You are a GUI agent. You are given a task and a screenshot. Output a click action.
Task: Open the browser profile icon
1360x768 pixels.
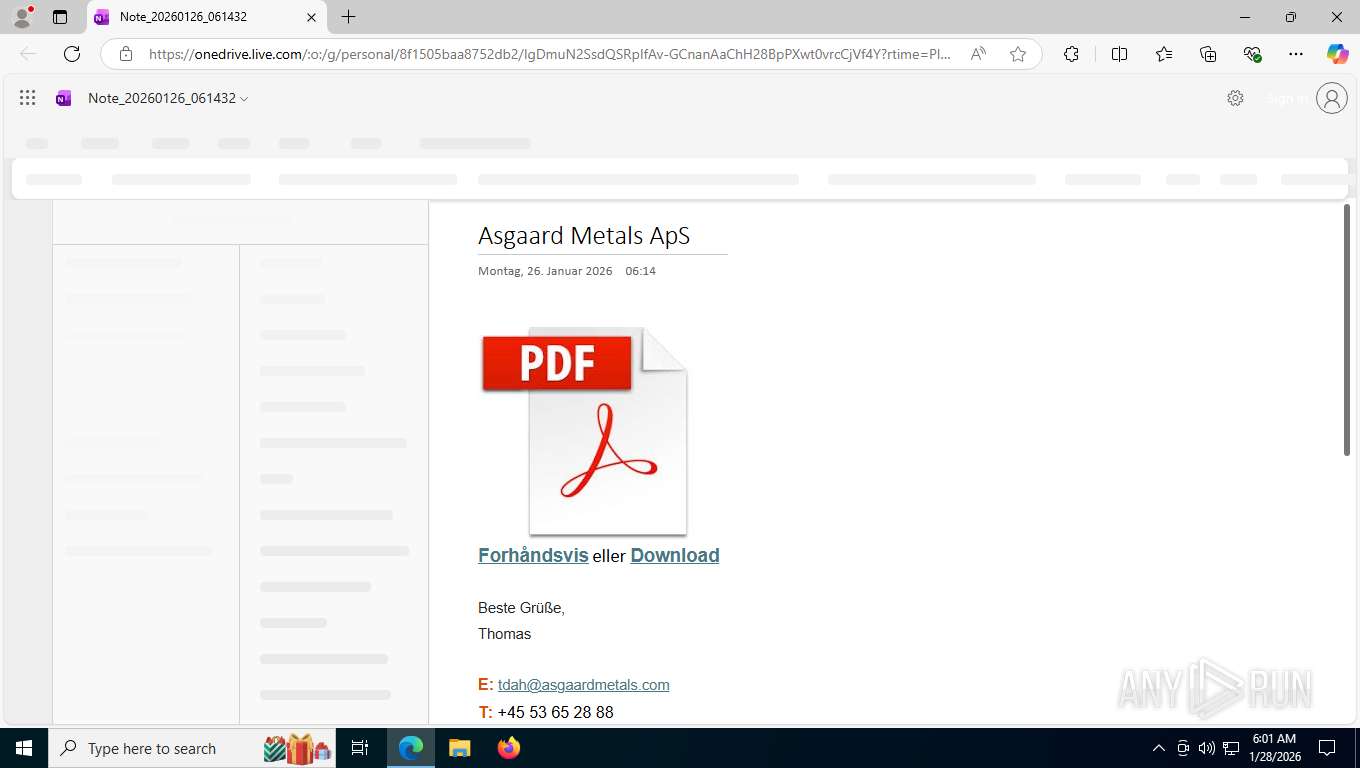click(22, 17)
